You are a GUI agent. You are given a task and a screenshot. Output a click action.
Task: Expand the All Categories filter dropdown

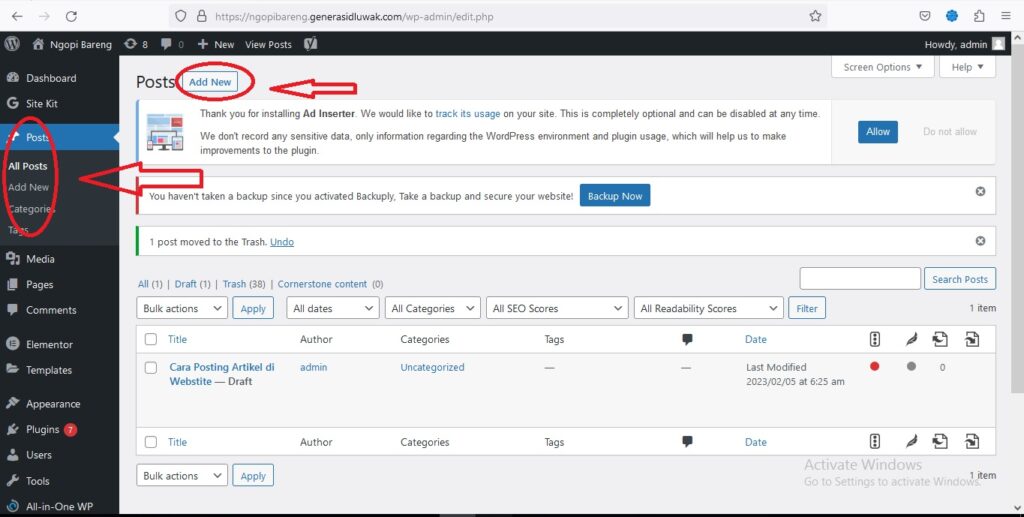click(433, 309)
